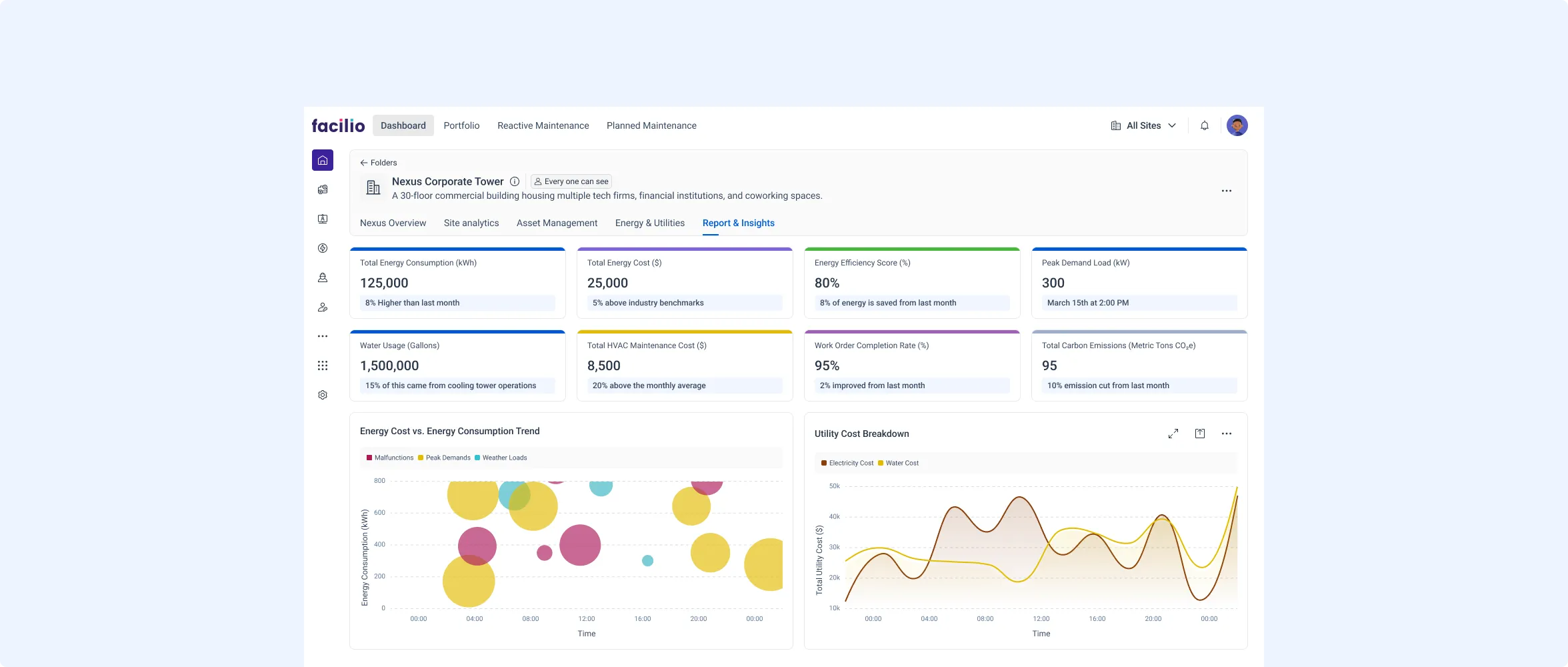Click the info icon next to Nexus Corporate Tower

pyautogui.click(x=514, y=181)
